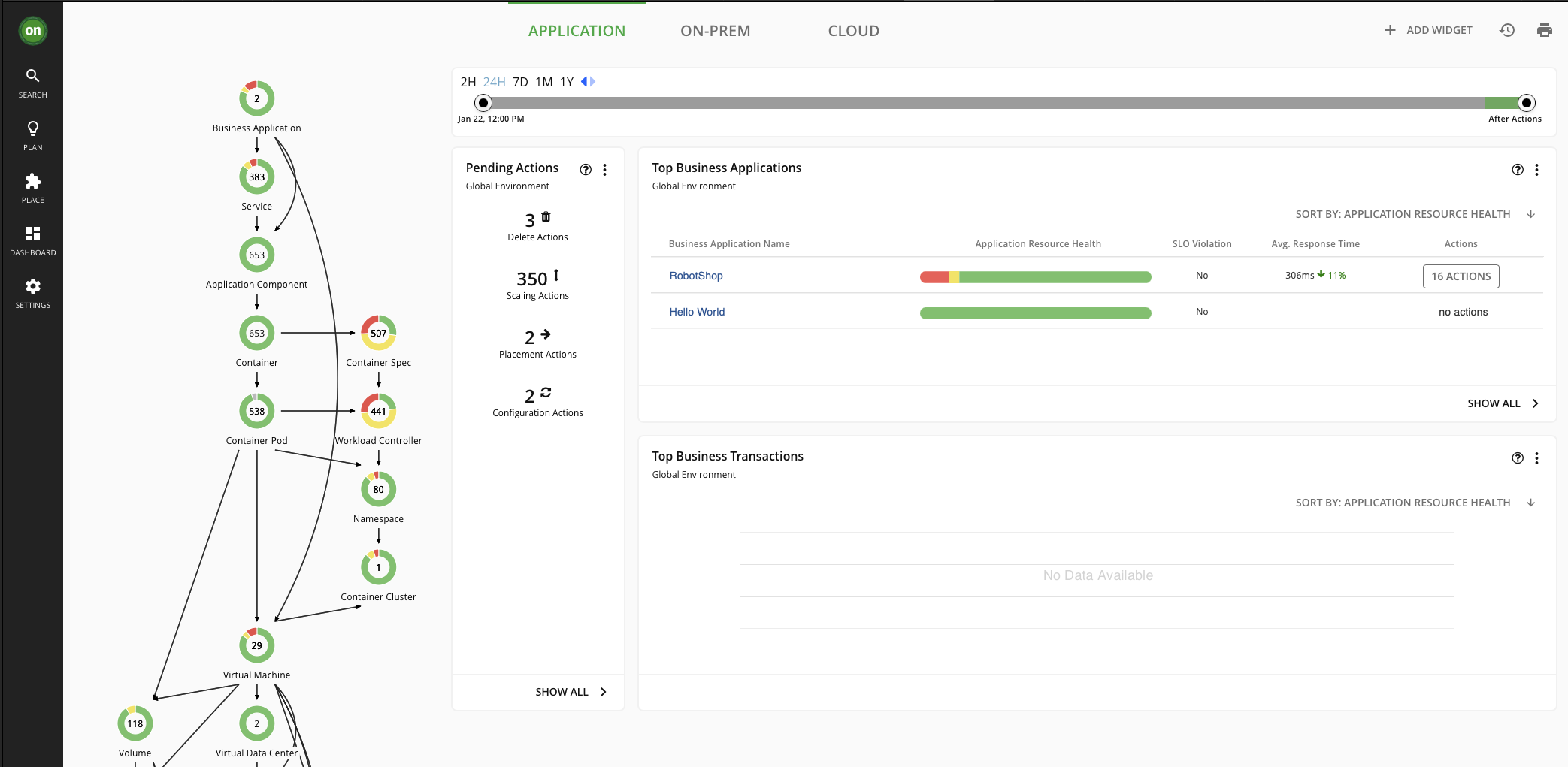Open the 2 Configuration Actions entry

[537, 402]
